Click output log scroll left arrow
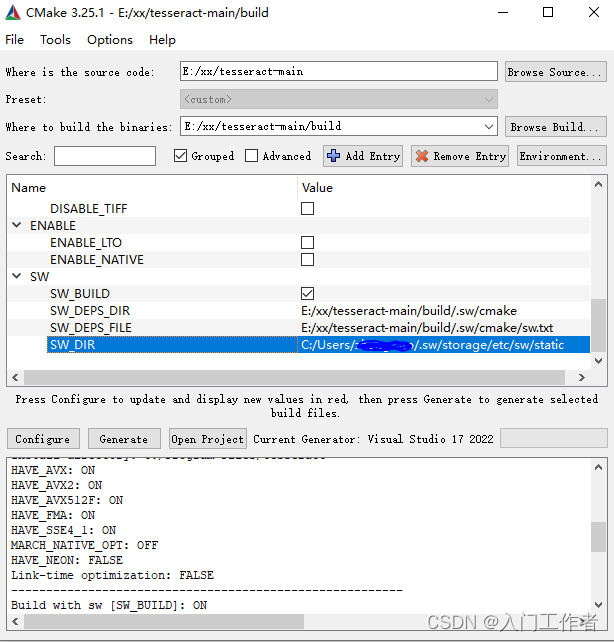The height and width of the screenshot is (642, 614). pos(15,622)
